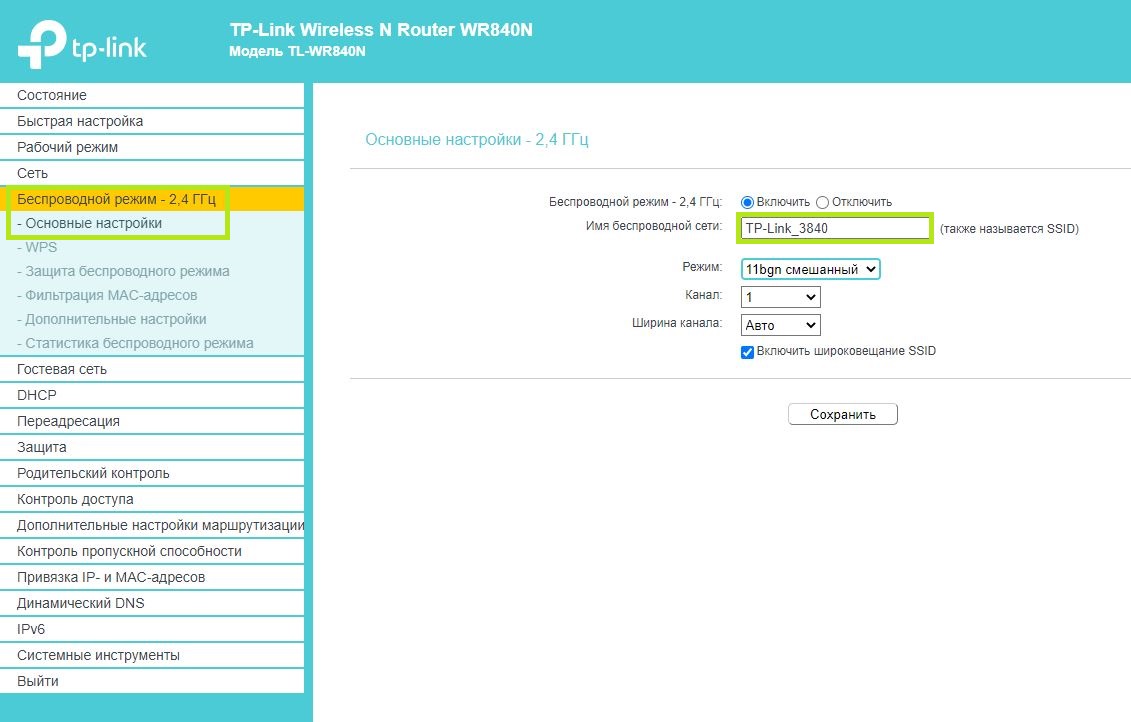Open the Режим dropdown (11bgn смешанный)
This screenshot has height=722, width=1131.
(x=810, y=269)
